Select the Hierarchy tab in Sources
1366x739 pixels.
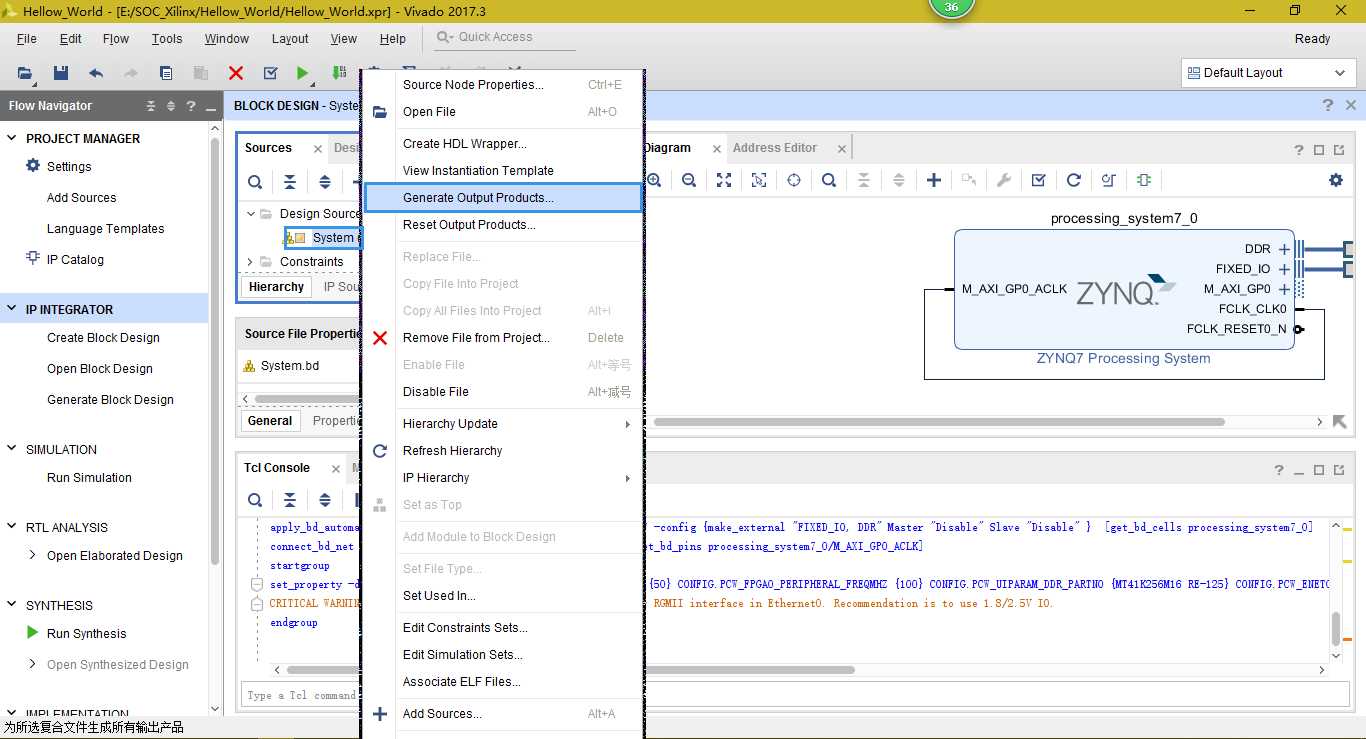click(276, 286)
